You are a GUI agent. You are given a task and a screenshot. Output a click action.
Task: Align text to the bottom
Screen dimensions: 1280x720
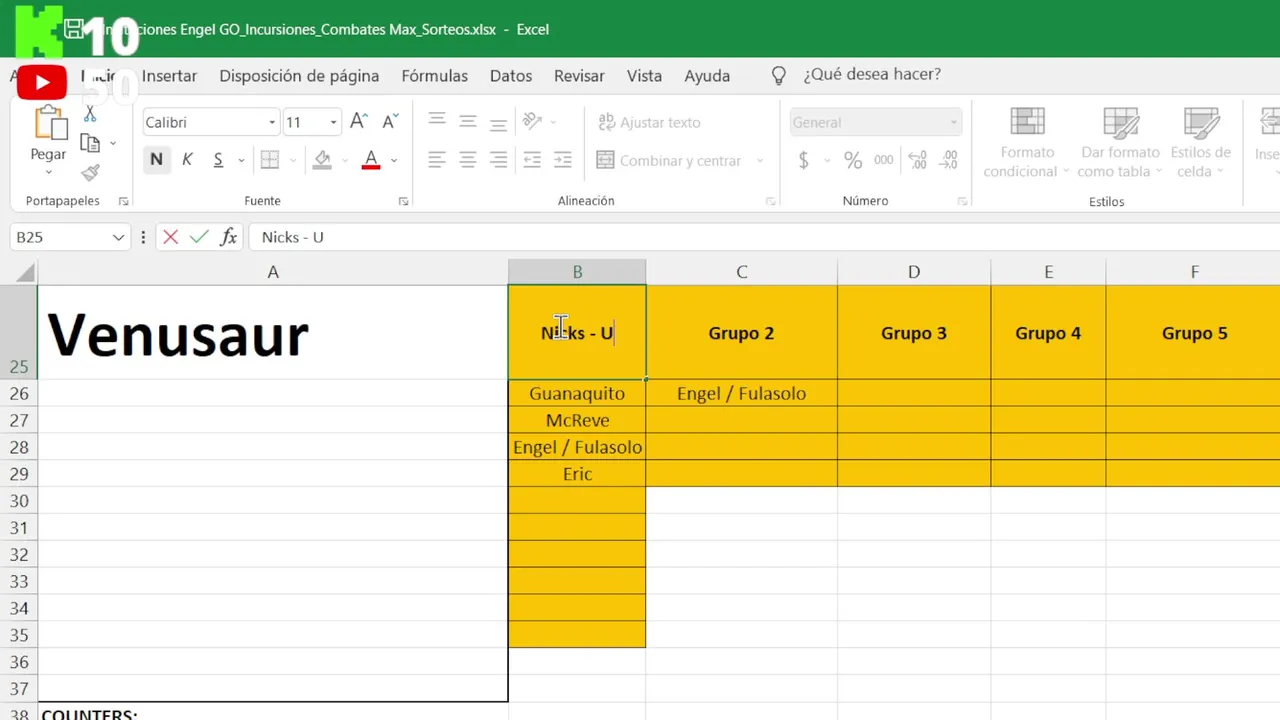point(498,124)
